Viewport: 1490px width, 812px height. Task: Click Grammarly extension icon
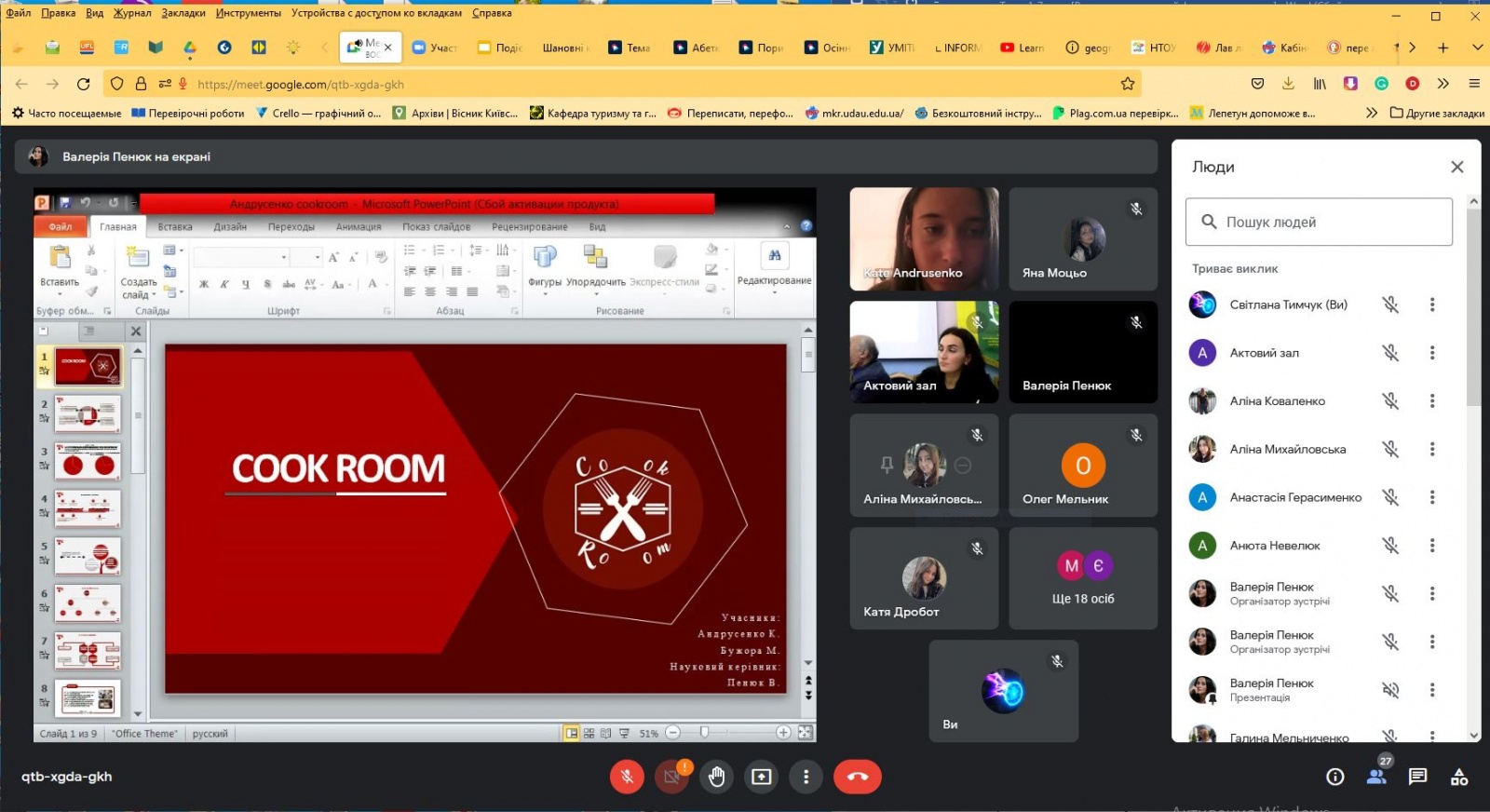(1382, 84)
